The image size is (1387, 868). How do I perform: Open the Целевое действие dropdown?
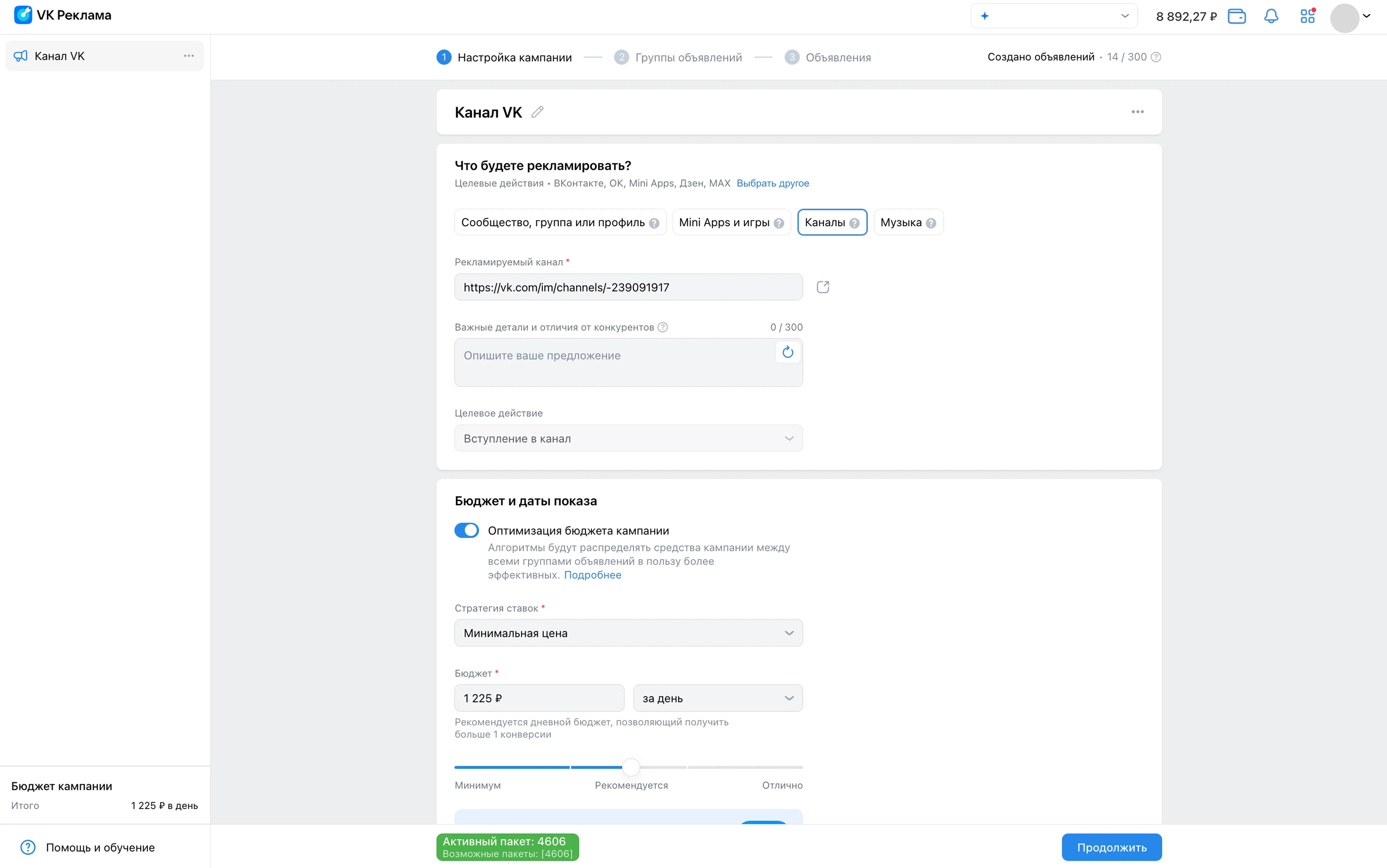click(x=629, y=439)
